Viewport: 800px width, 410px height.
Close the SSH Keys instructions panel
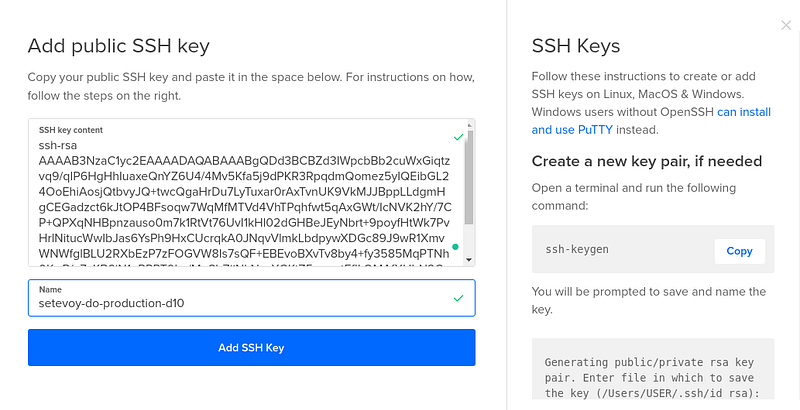click(x=786, y=25)
